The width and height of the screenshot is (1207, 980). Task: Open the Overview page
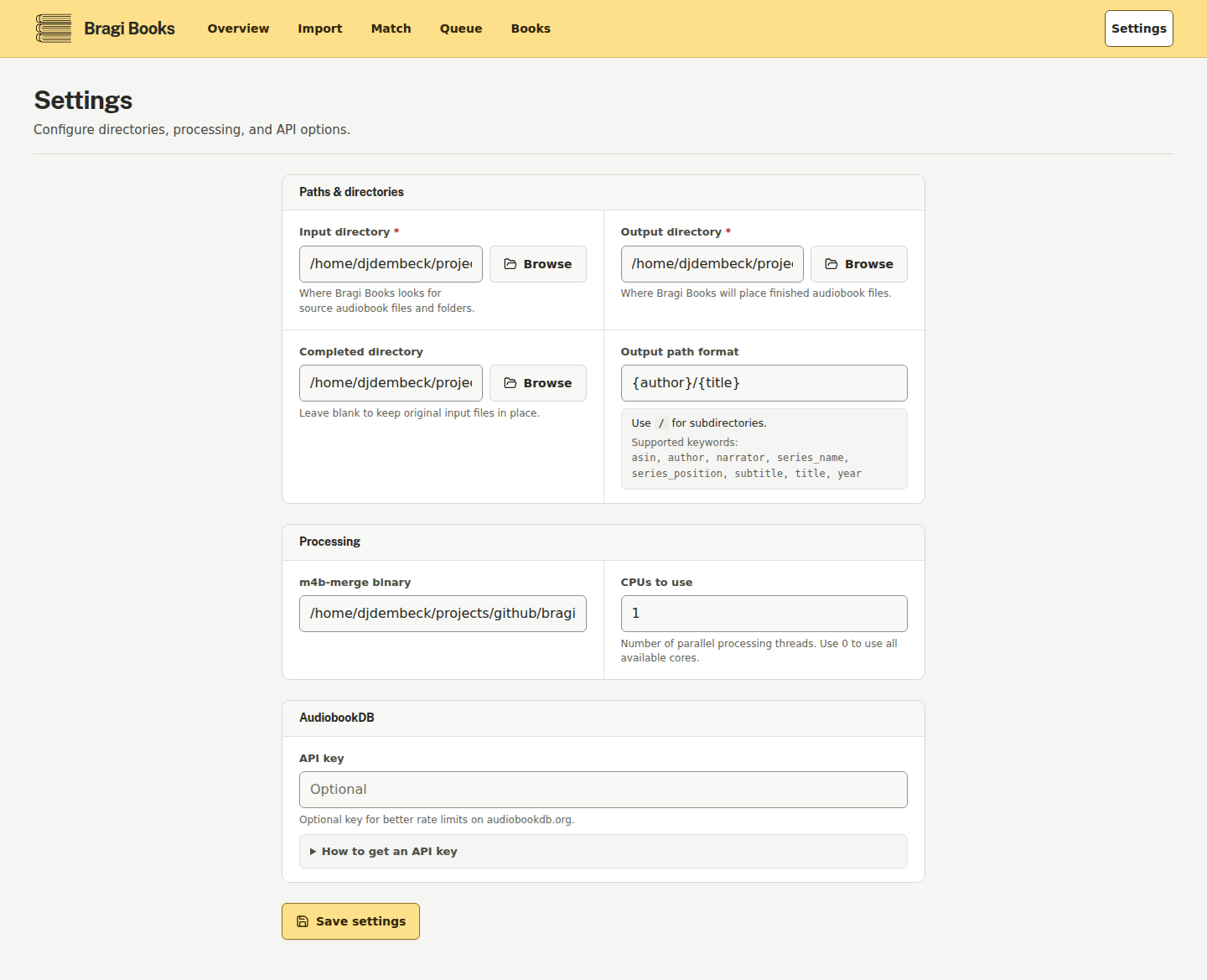(238, 29)
